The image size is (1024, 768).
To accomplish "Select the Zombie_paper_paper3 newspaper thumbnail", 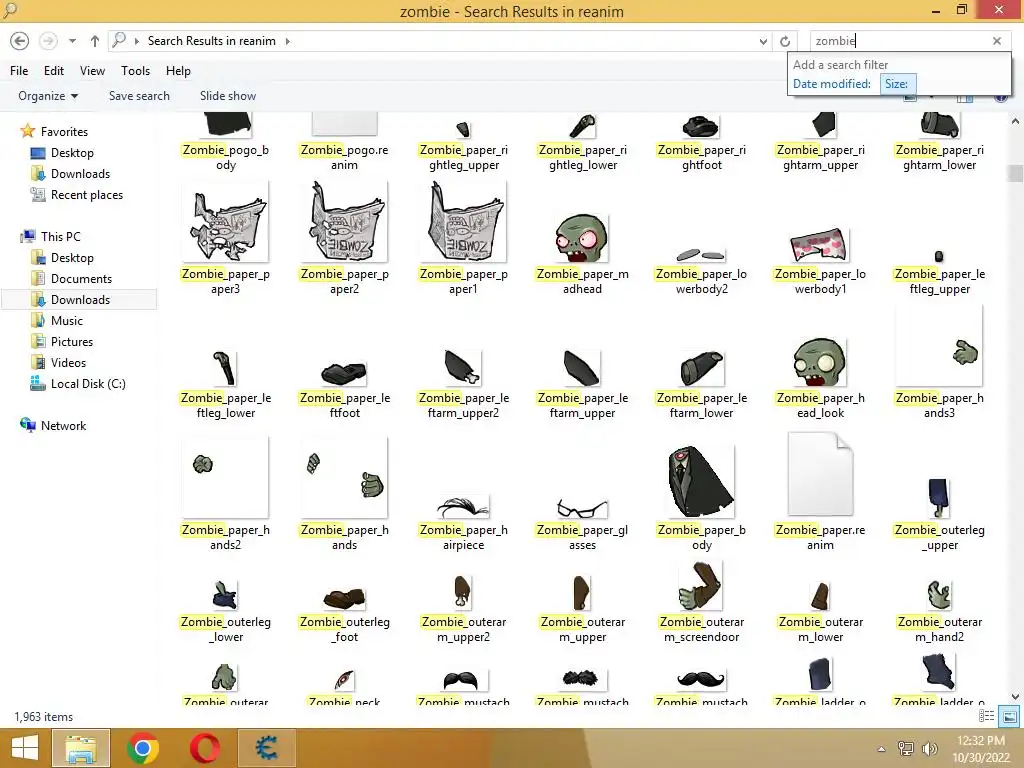I will 226,223.
